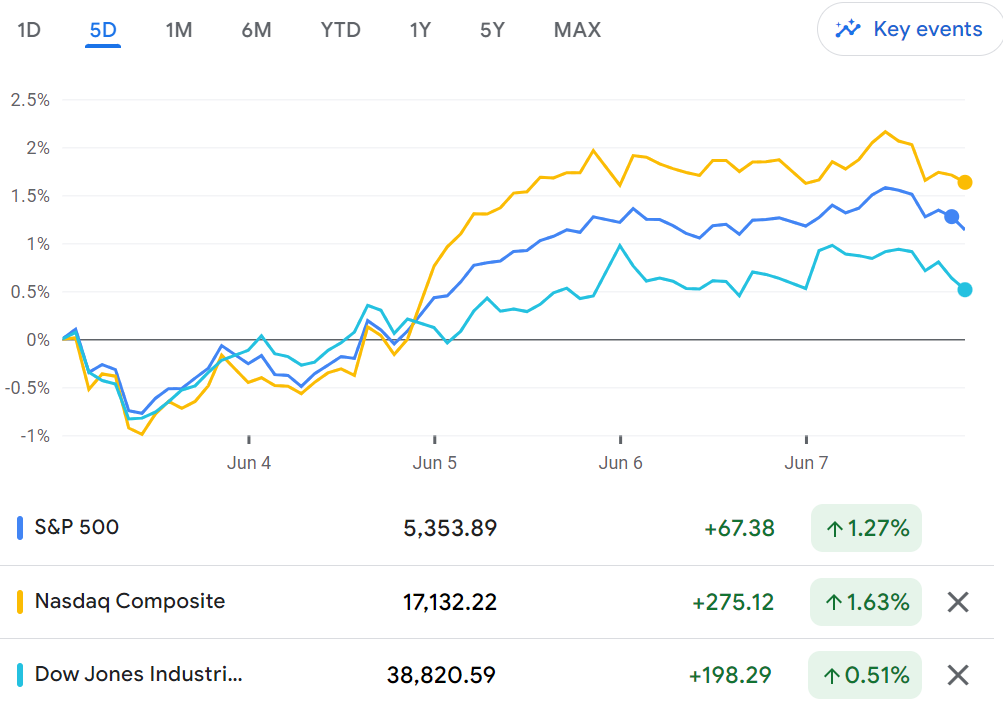Select the 1D time range tab
Viewport: 1003px width, 711px height.
tap(29, 30)
